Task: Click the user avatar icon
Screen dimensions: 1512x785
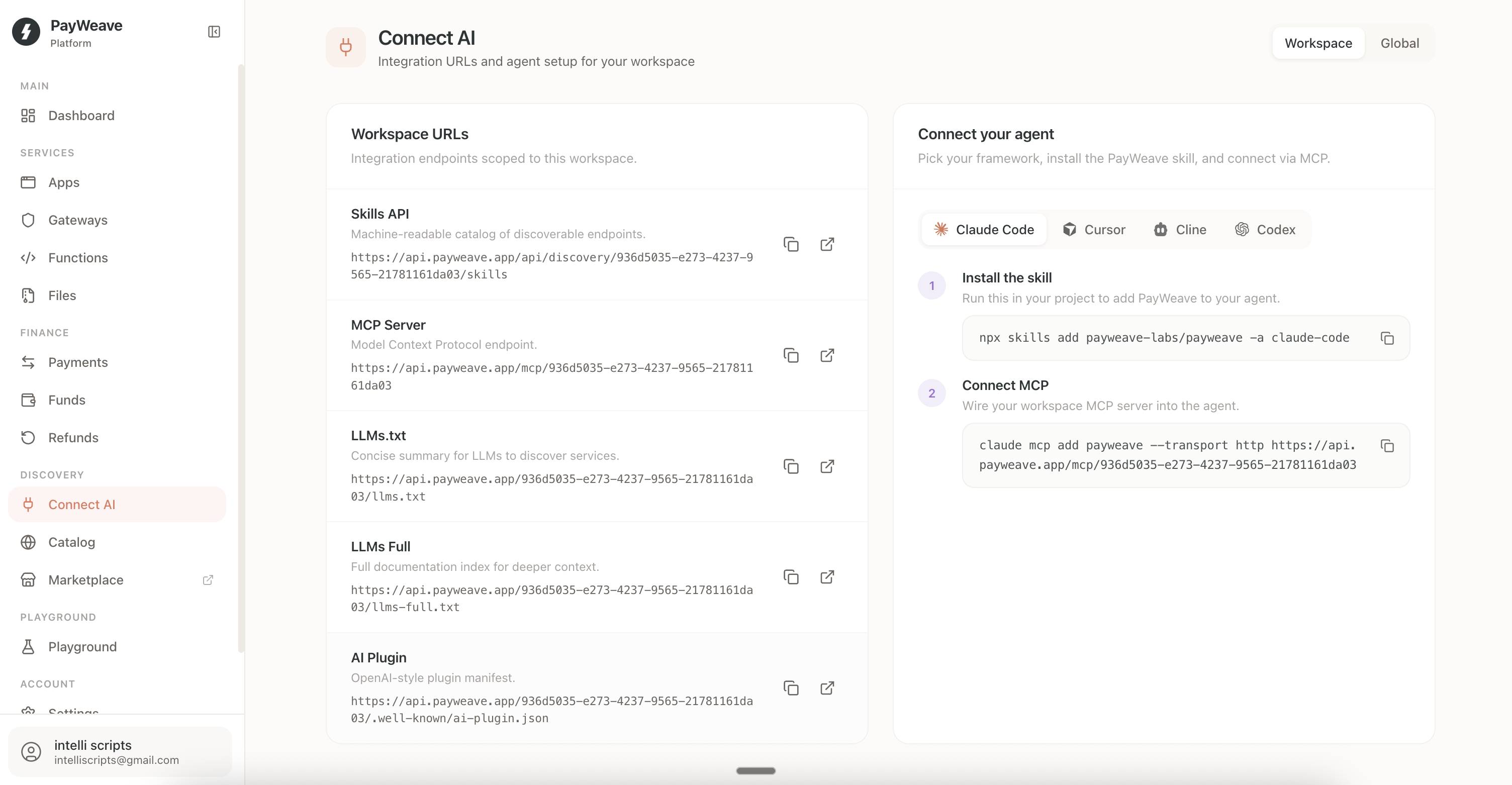Action: pyautogui.click(x=31, y=751)
